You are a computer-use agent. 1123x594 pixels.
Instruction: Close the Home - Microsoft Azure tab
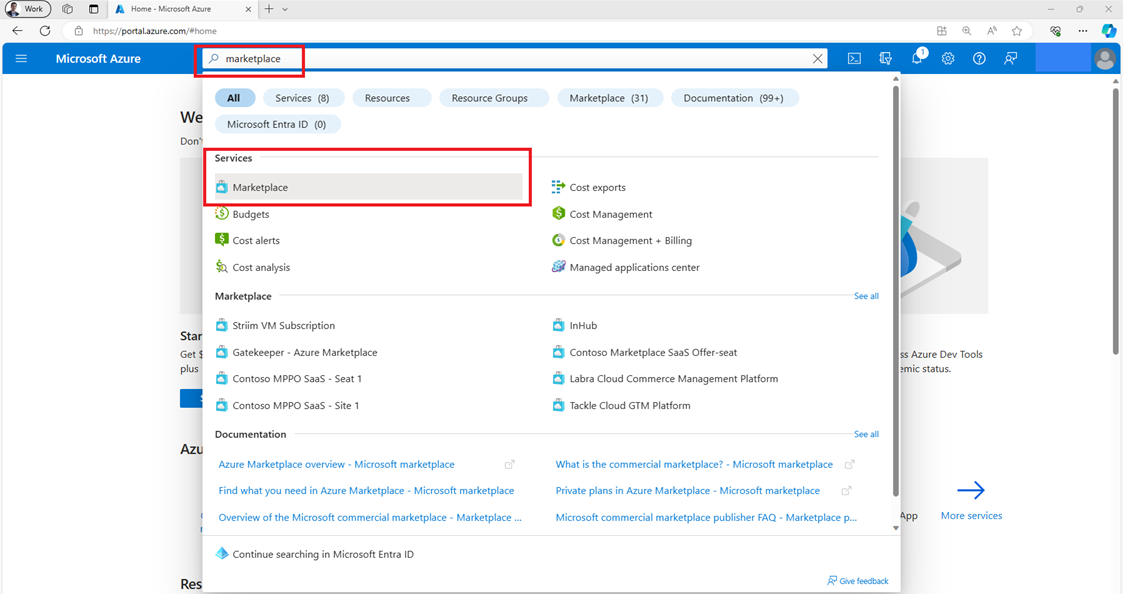click(x=248, y=9)
